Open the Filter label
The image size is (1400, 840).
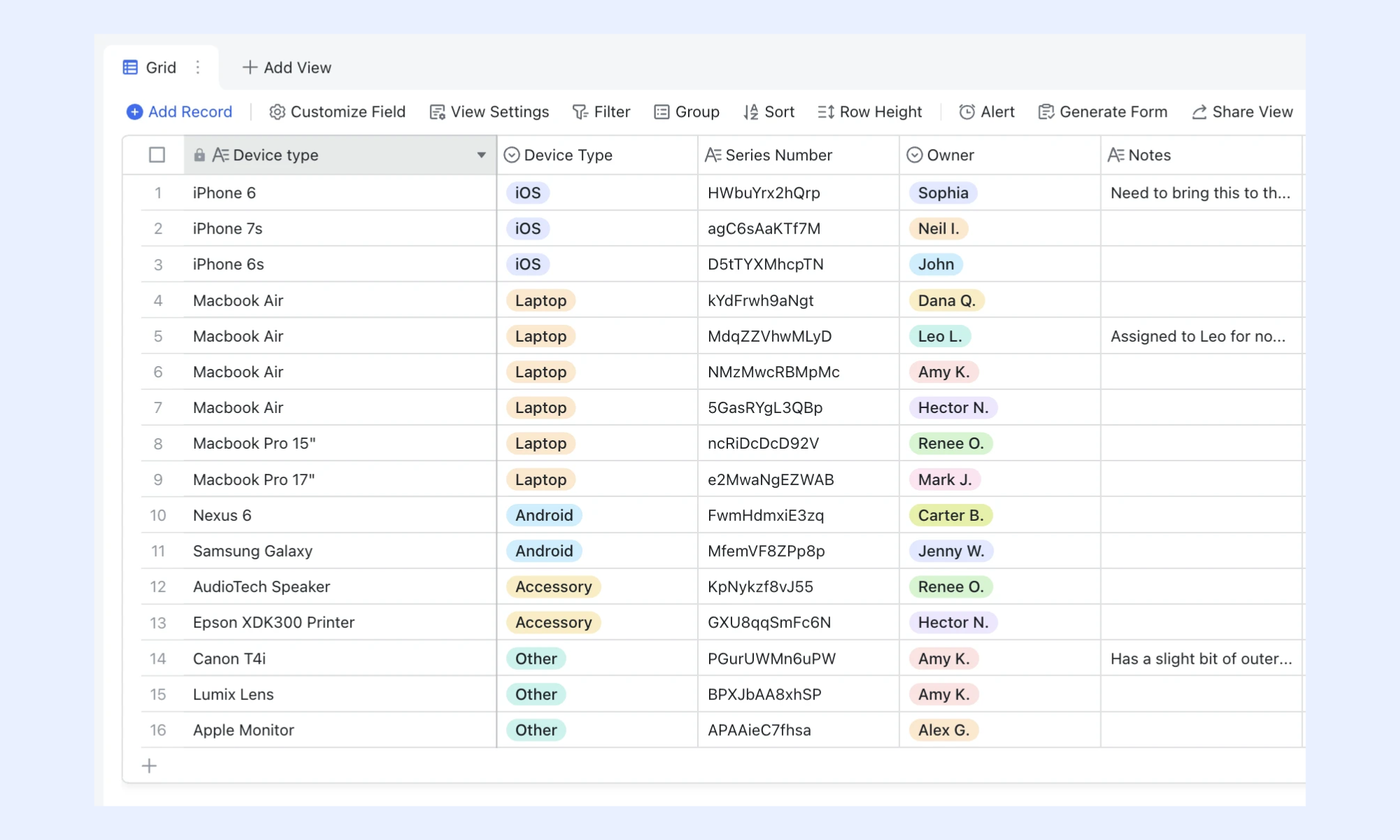[612, 112]
